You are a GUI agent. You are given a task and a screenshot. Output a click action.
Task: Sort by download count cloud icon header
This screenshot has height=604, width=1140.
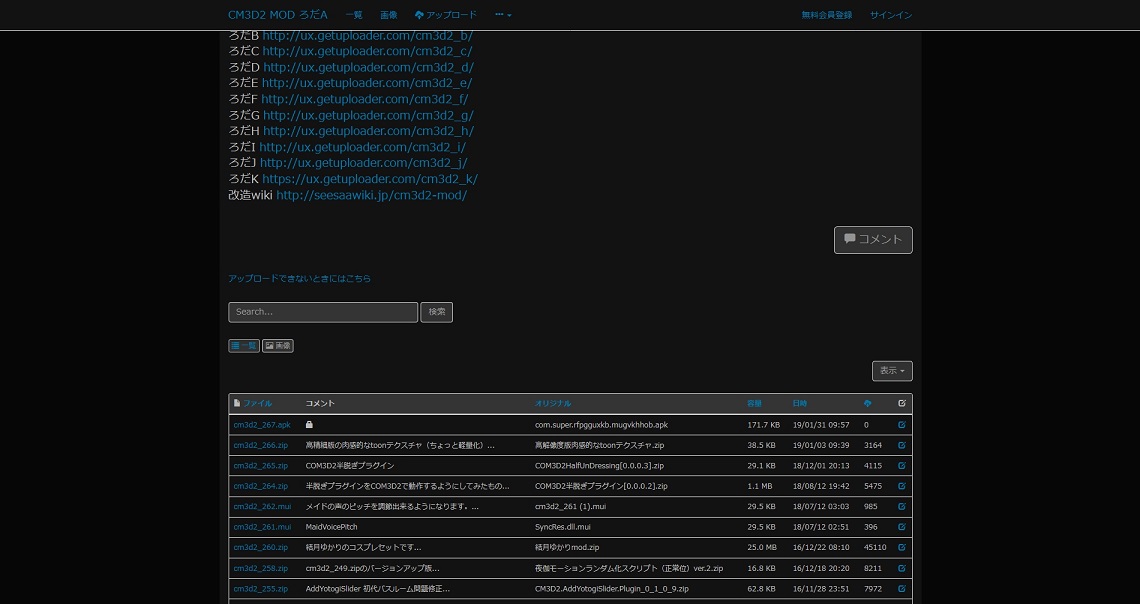point(867,403)
